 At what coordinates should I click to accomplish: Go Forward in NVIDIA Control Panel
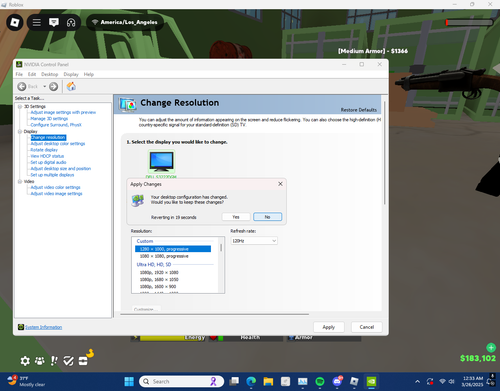[53, 87]
